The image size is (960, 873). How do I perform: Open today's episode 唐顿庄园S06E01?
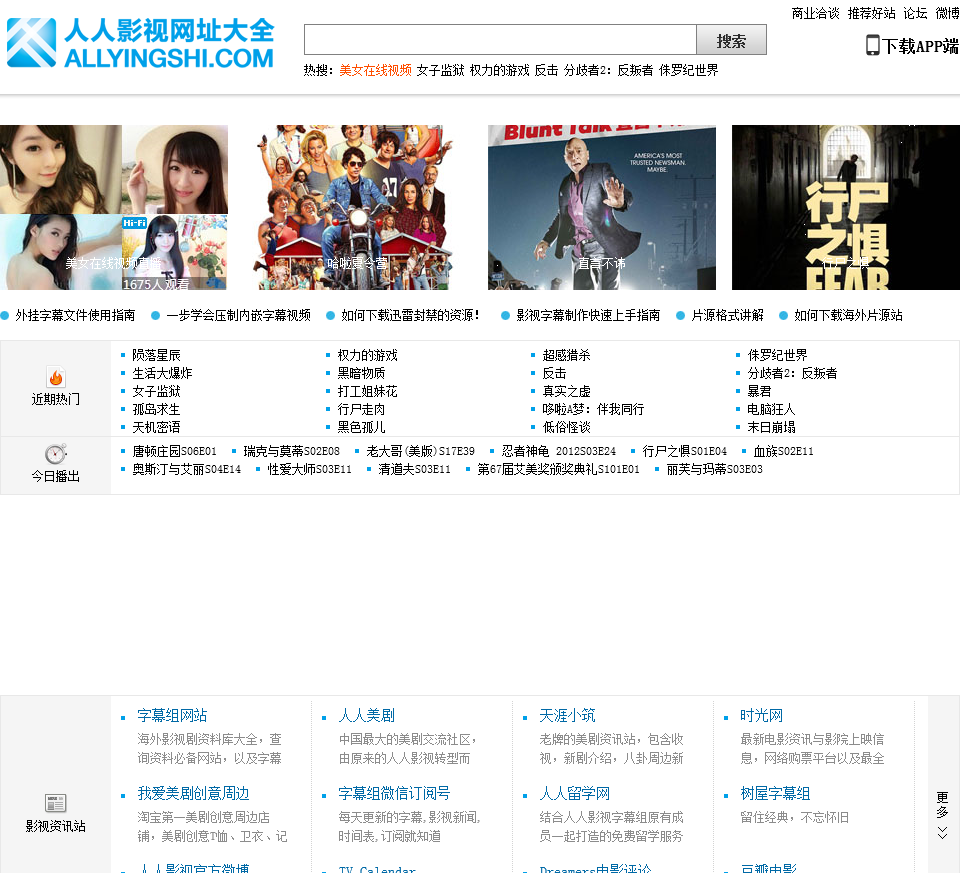pos(174,451)
